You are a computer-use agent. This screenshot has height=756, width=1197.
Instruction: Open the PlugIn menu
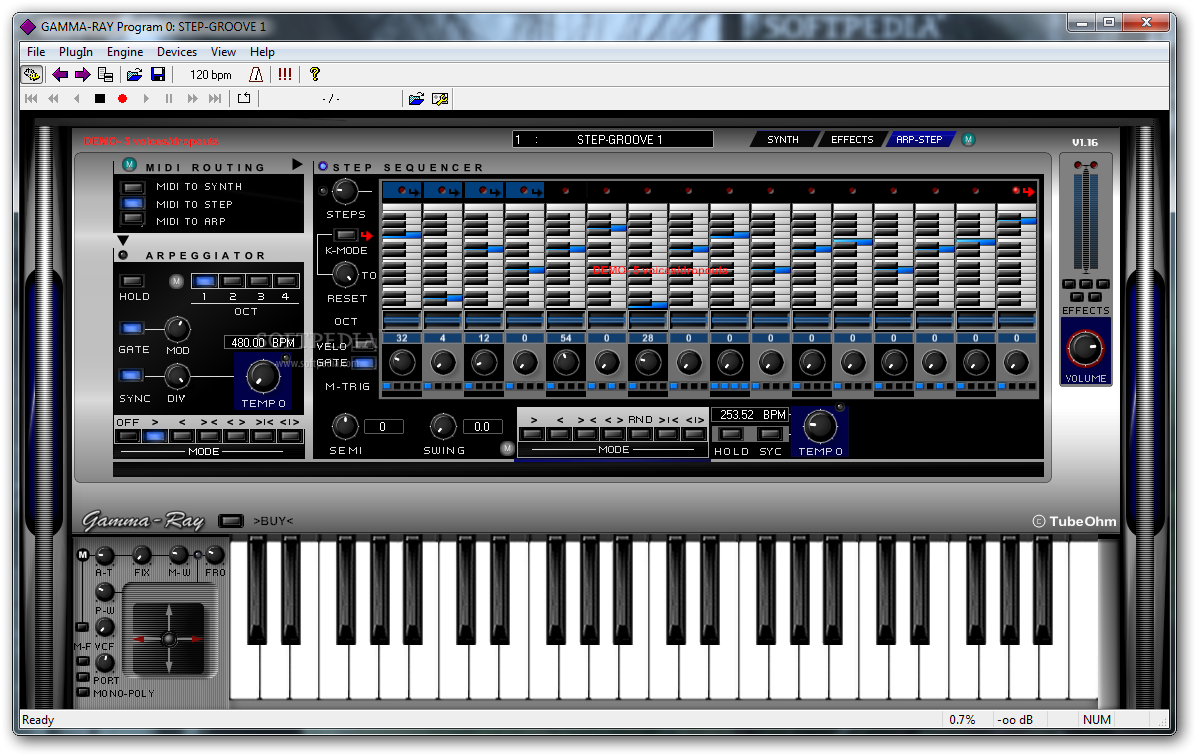point(76,52)
